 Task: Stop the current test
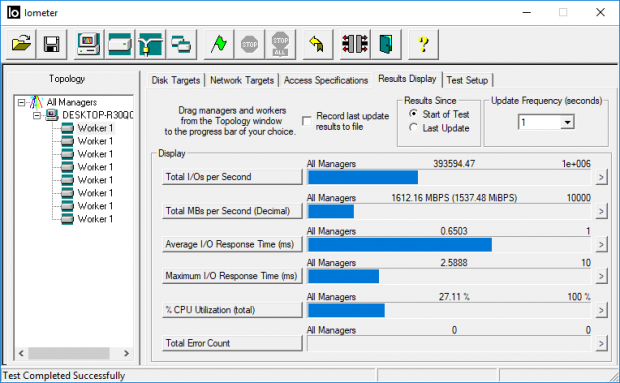(250, 44)
